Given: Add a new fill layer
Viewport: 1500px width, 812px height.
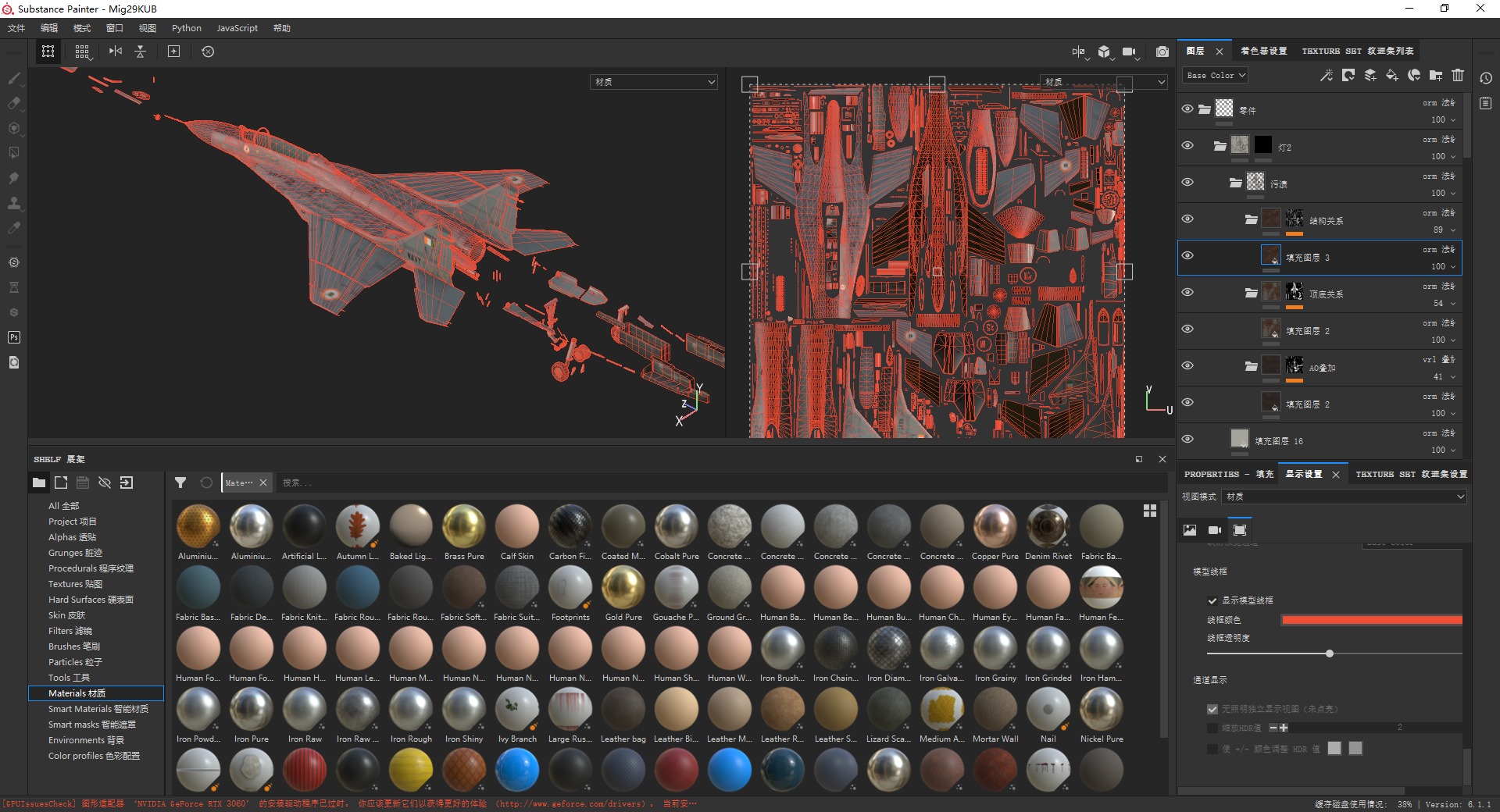Looking at the screenshot, I should coord(1392,75).
